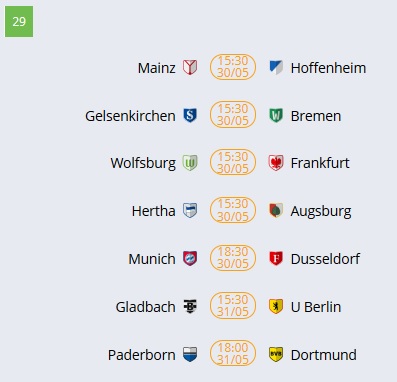Click the Hoffenheim club crest
This screenshot has width=397, height=382.
[x=276, y=67]
